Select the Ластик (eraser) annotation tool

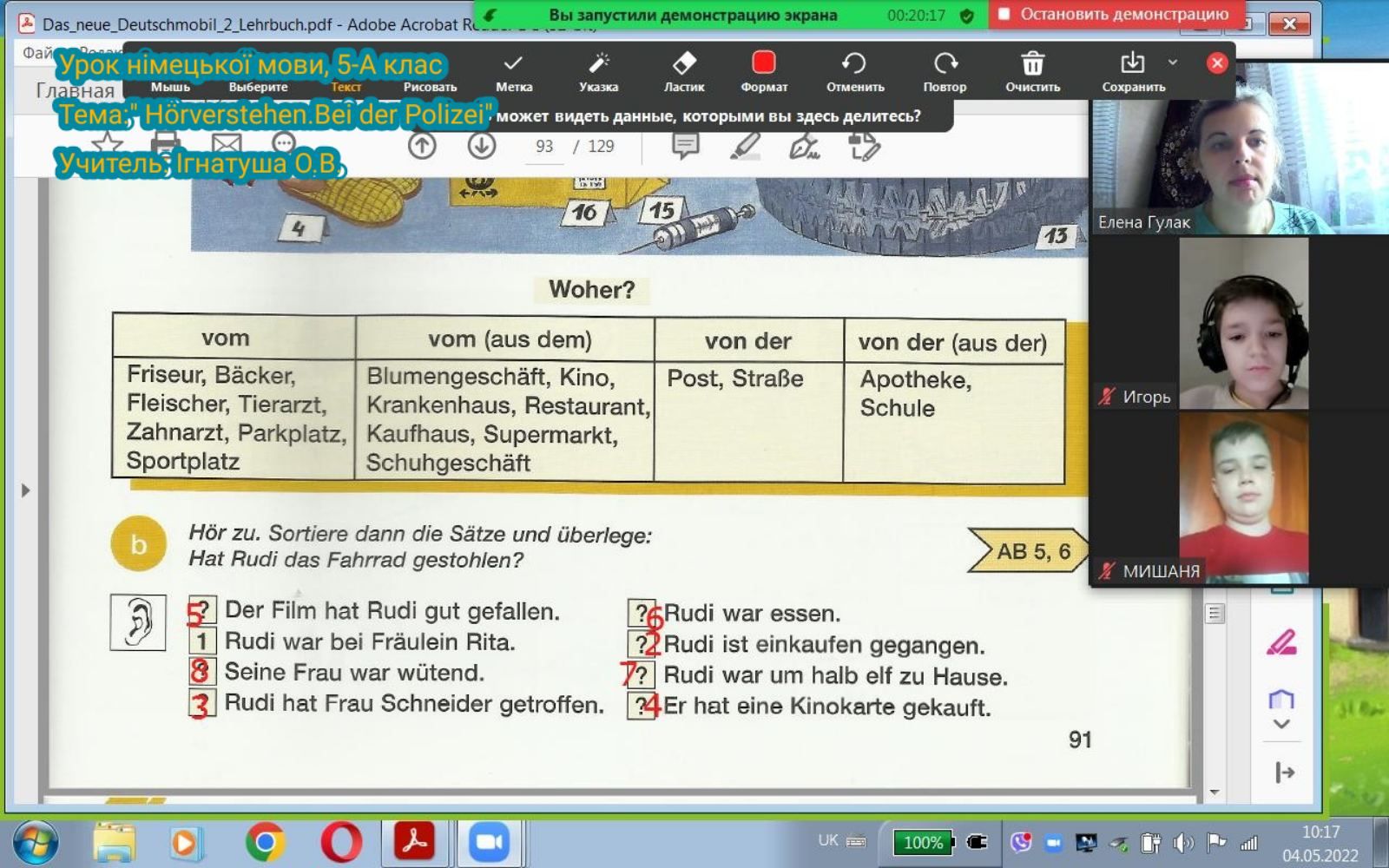(684, 70)
